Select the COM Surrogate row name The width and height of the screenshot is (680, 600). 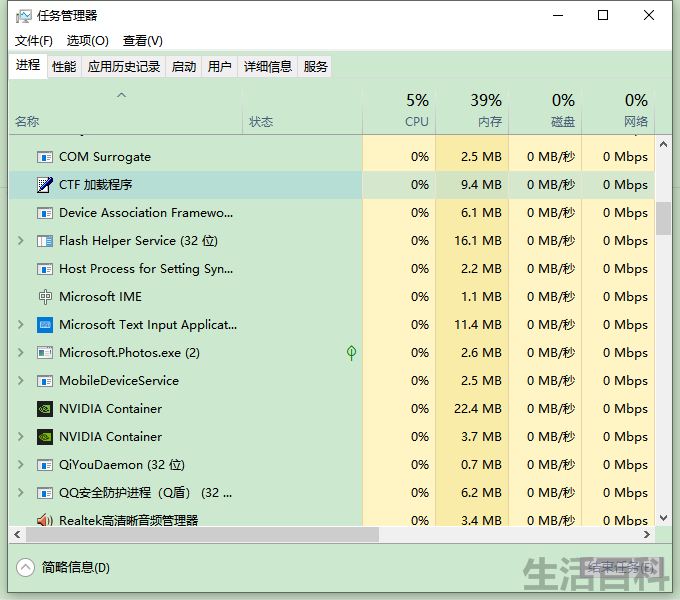pos(105,157)
